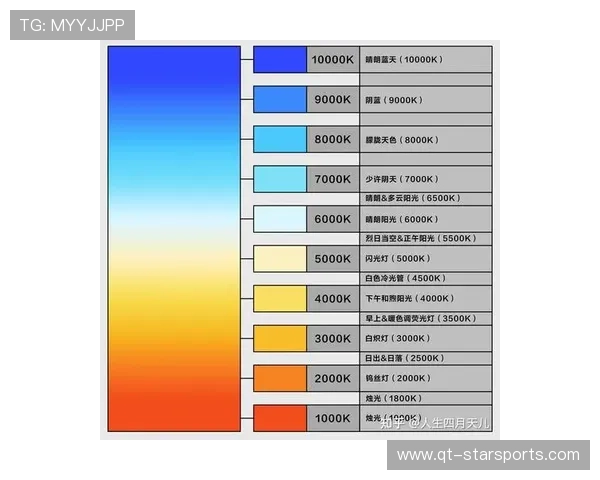Click the row "晴朗&多云阳光（6500K）"

coord(426,198)
